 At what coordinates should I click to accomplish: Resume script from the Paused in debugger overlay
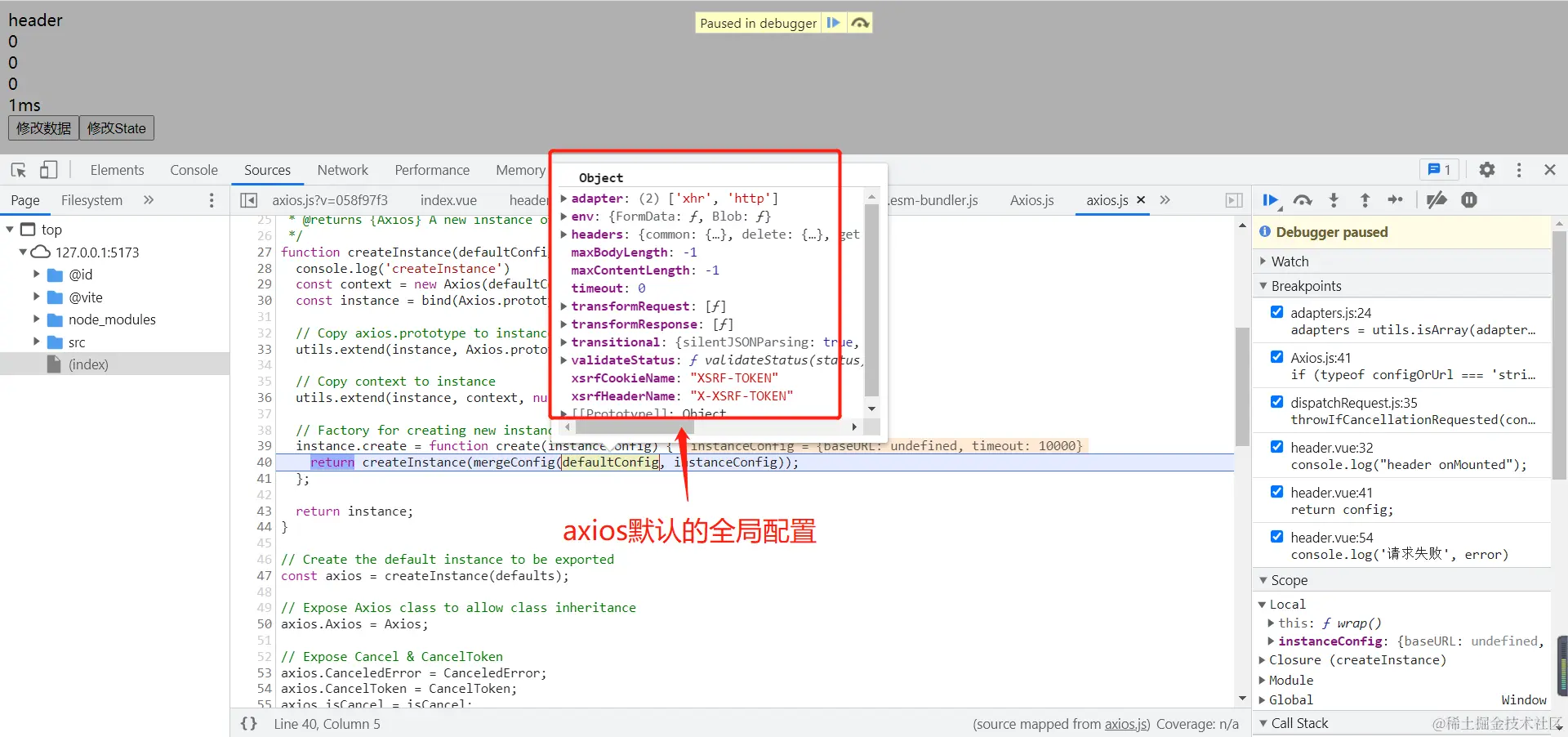click(833, 23)
